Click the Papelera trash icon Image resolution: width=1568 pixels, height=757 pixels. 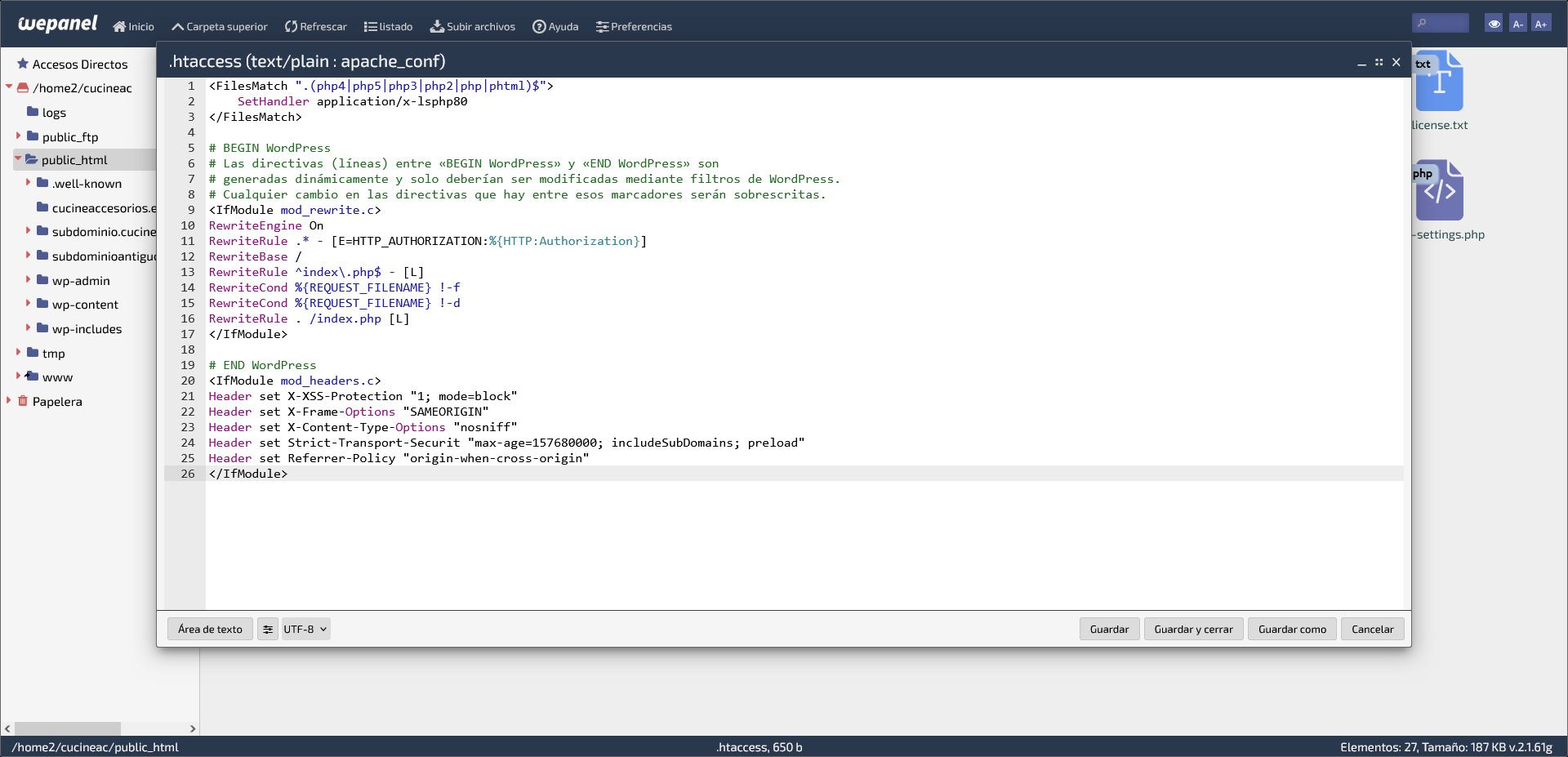23,400
